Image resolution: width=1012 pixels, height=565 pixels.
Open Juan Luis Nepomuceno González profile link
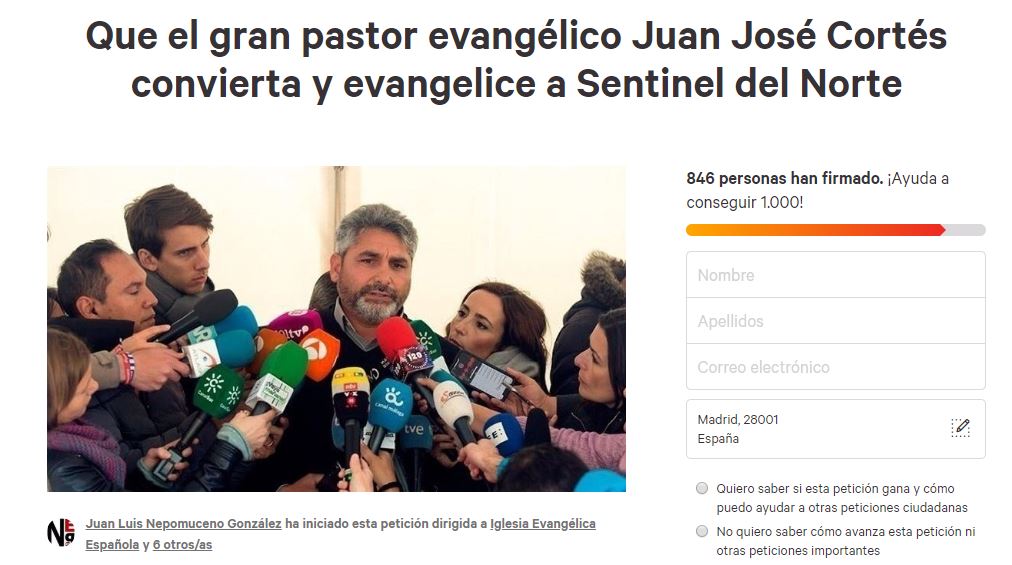pos(183,524)
